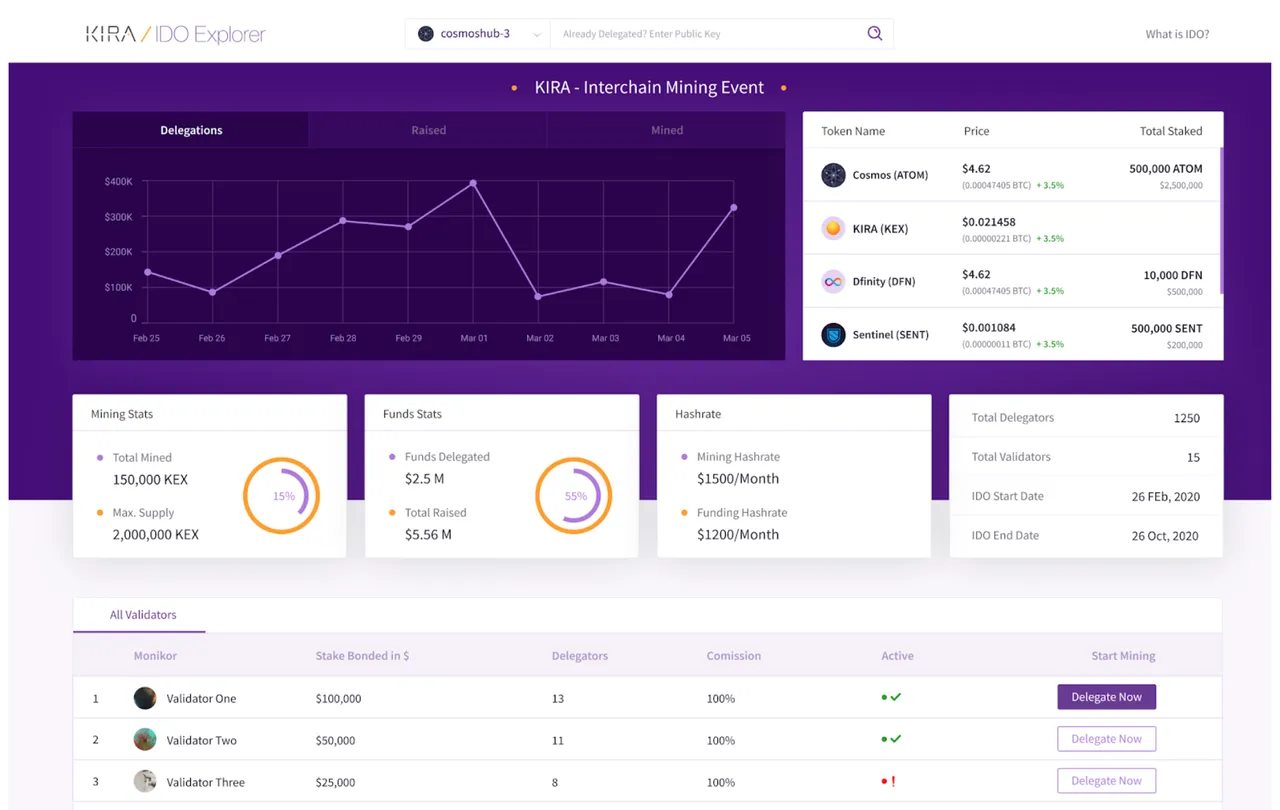Click the $100,000 stake value
The image size is (1280, 810).
(338, 698)
